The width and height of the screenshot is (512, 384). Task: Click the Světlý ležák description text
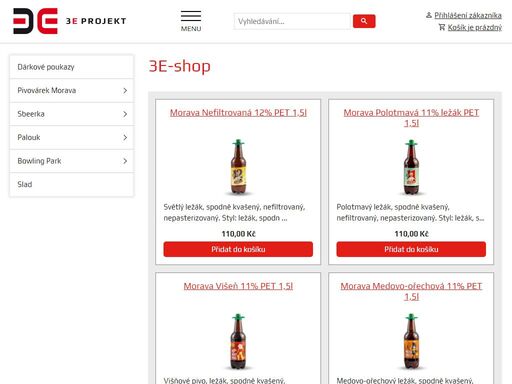[x=234, y=212]
